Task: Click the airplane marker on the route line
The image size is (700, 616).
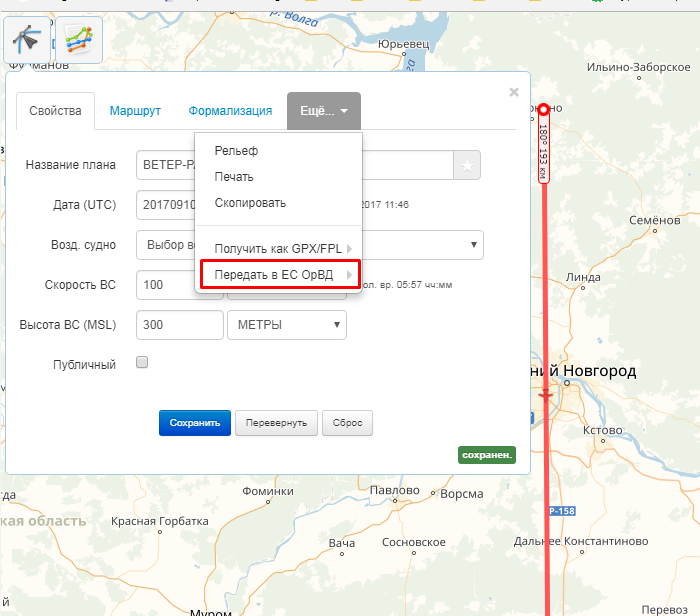Action: (x=545, y=395)
